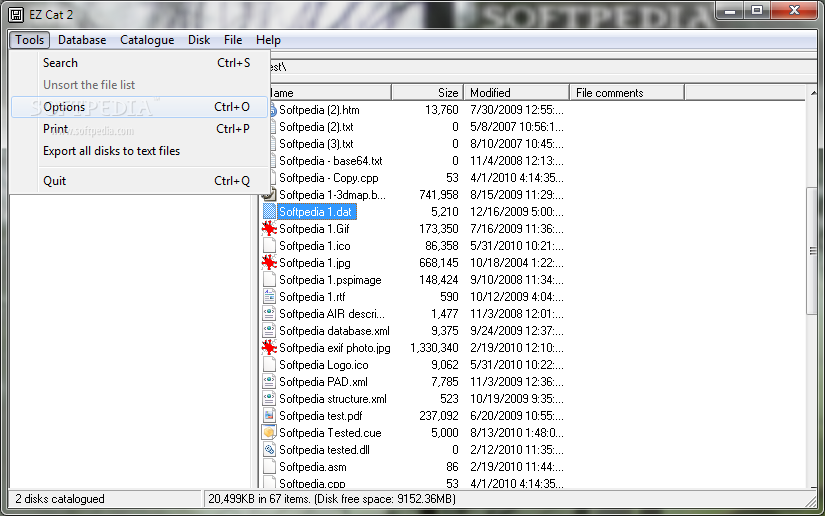The image size is (825, 516).
Task: Click the icon of Softpedia 1.rtf
Action: (269, 297)
